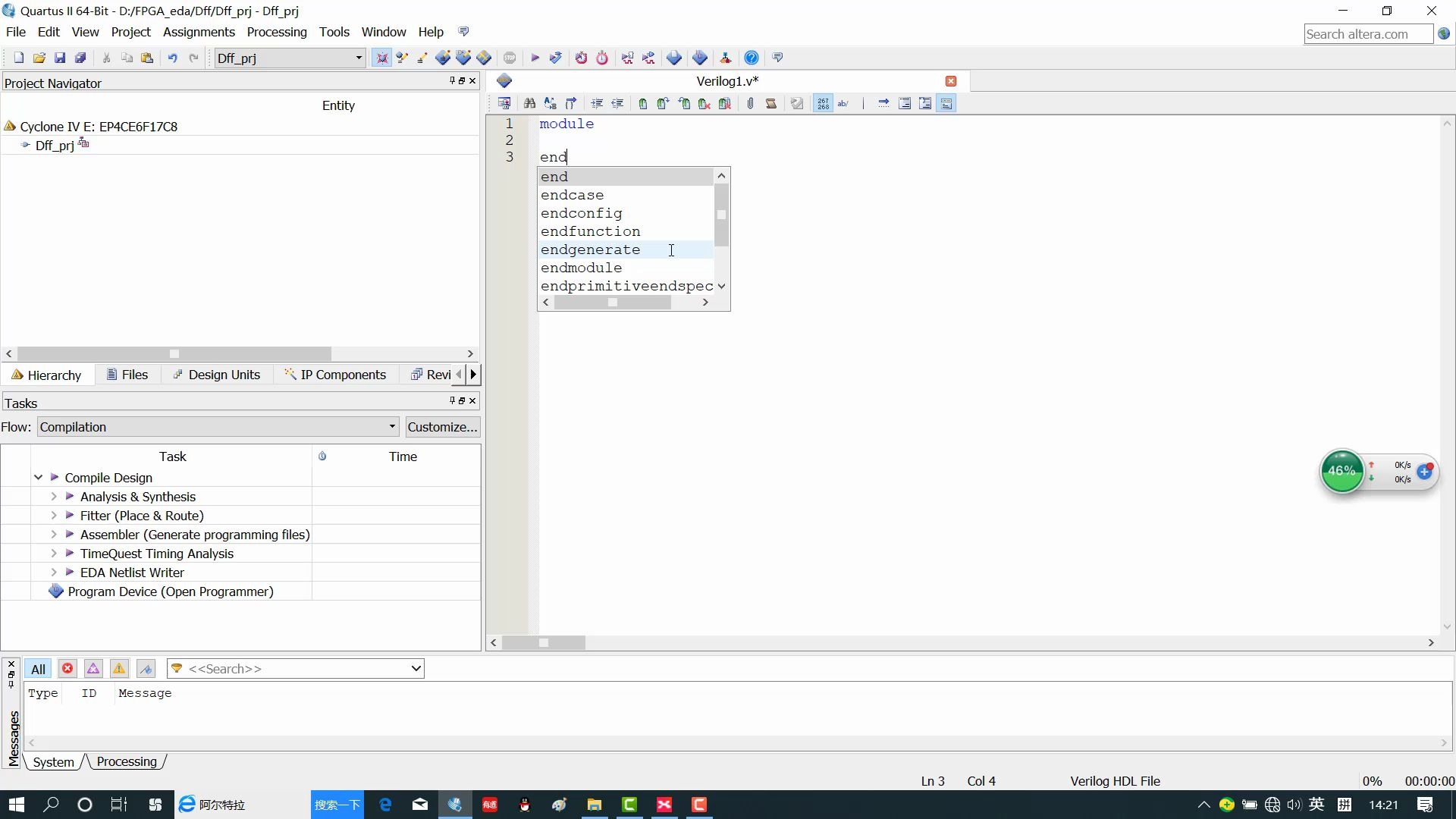Viewport: 1456px width, 819px height.
Task: Open the Flow Compilation dropdown
Action: tap(218, 427)
